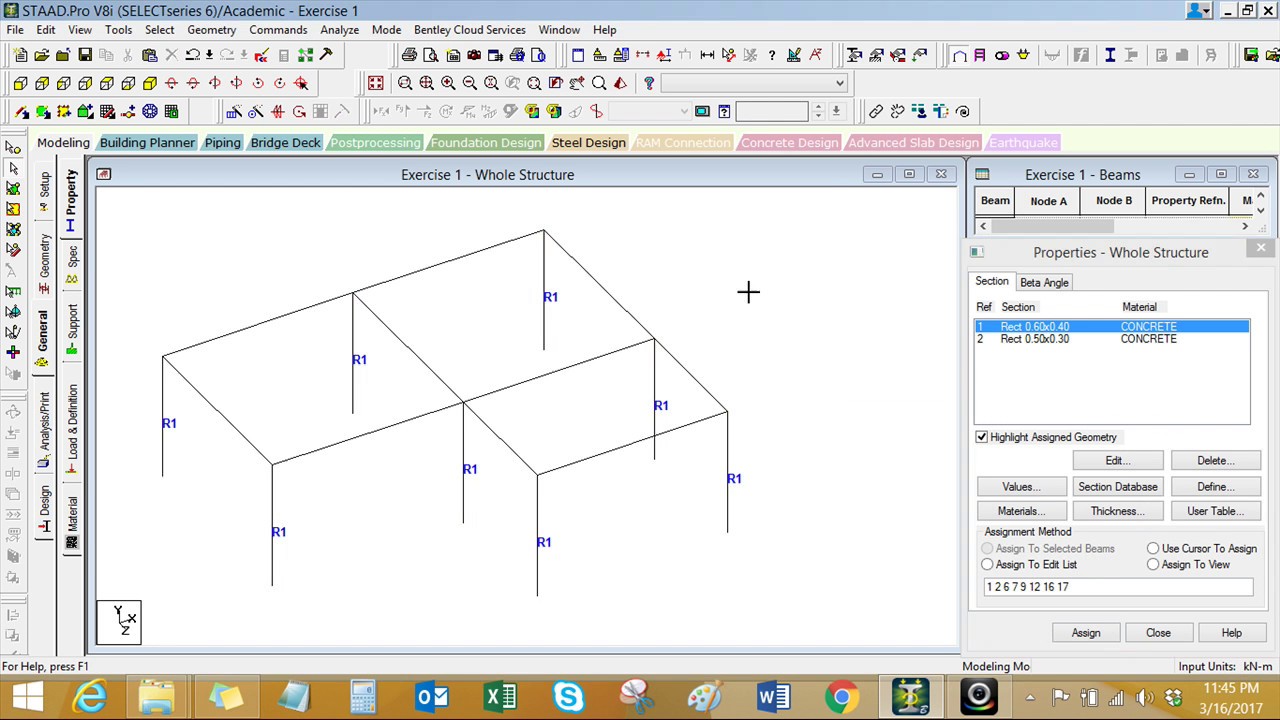Open Google Chrome from the taskbar

(x=842, y=696)
